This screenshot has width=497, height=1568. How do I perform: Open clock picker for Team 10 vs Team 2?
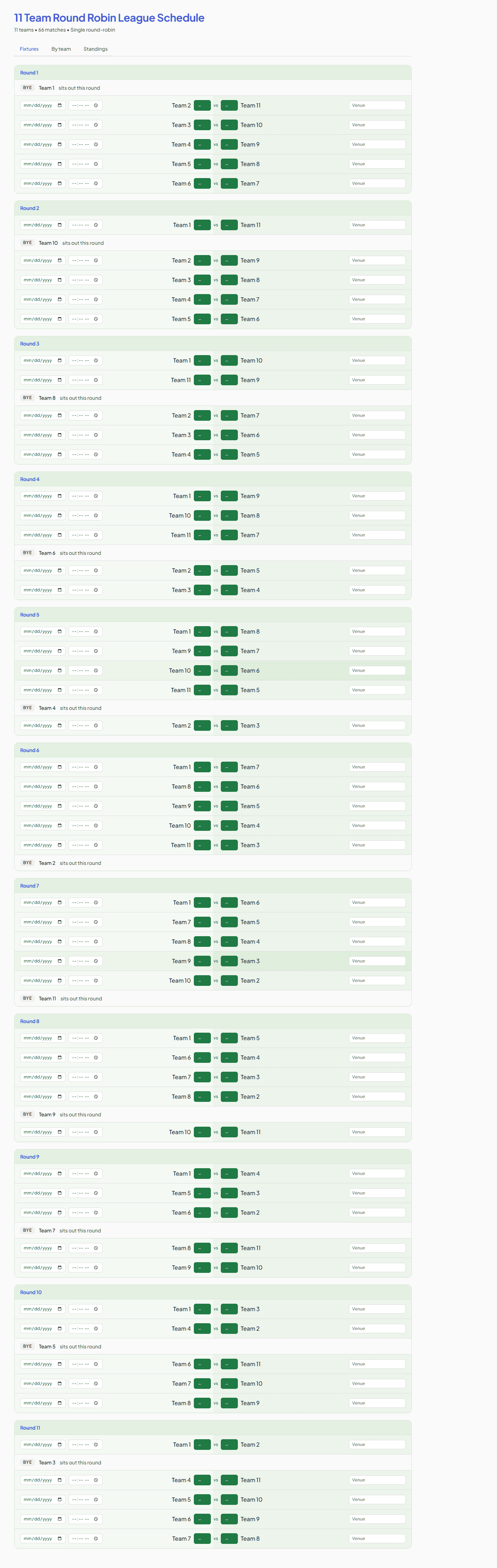tap(95, 980)
